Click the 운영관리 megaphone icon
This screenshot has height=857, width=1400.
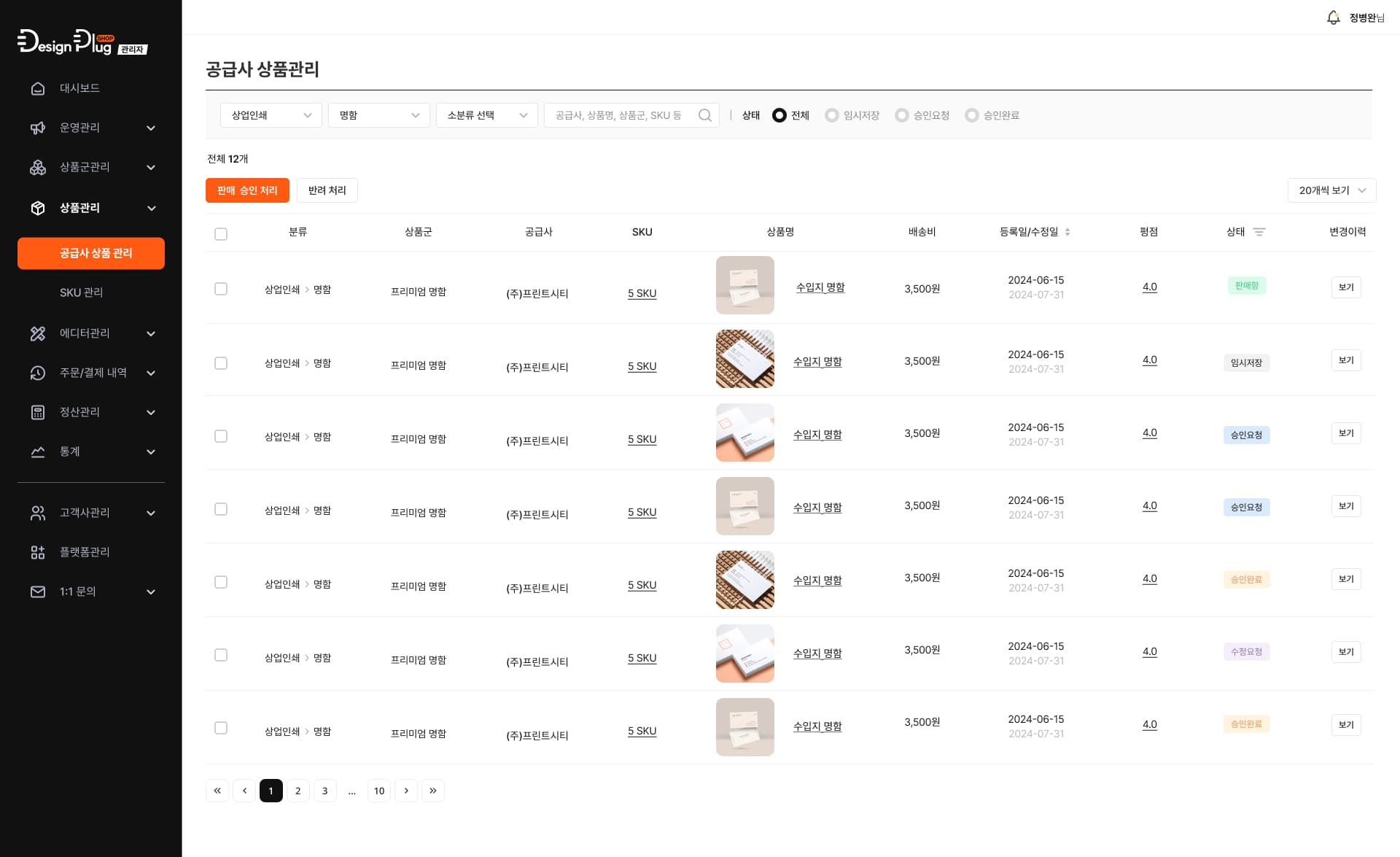pyautogui.click(x=38, y=128)
